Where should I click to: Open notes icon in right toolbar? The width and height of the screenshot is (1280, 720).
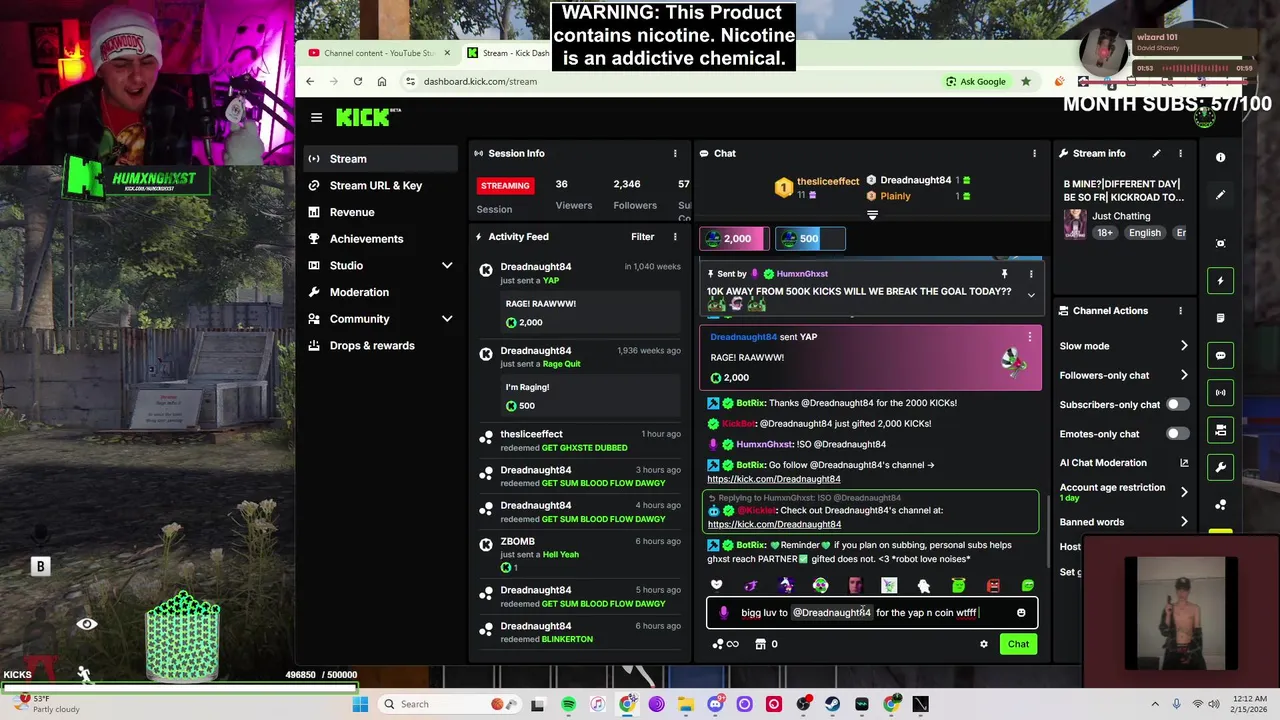pos(1220,318)
